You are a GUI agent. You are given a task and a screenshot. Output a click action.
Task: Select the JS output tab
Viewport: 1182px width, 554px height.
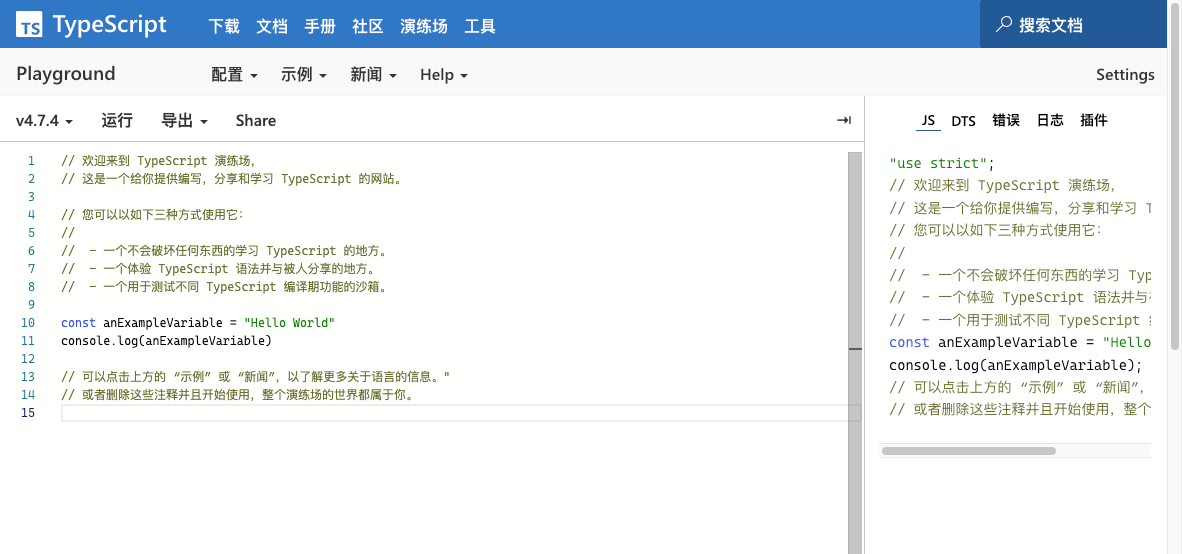928,121
